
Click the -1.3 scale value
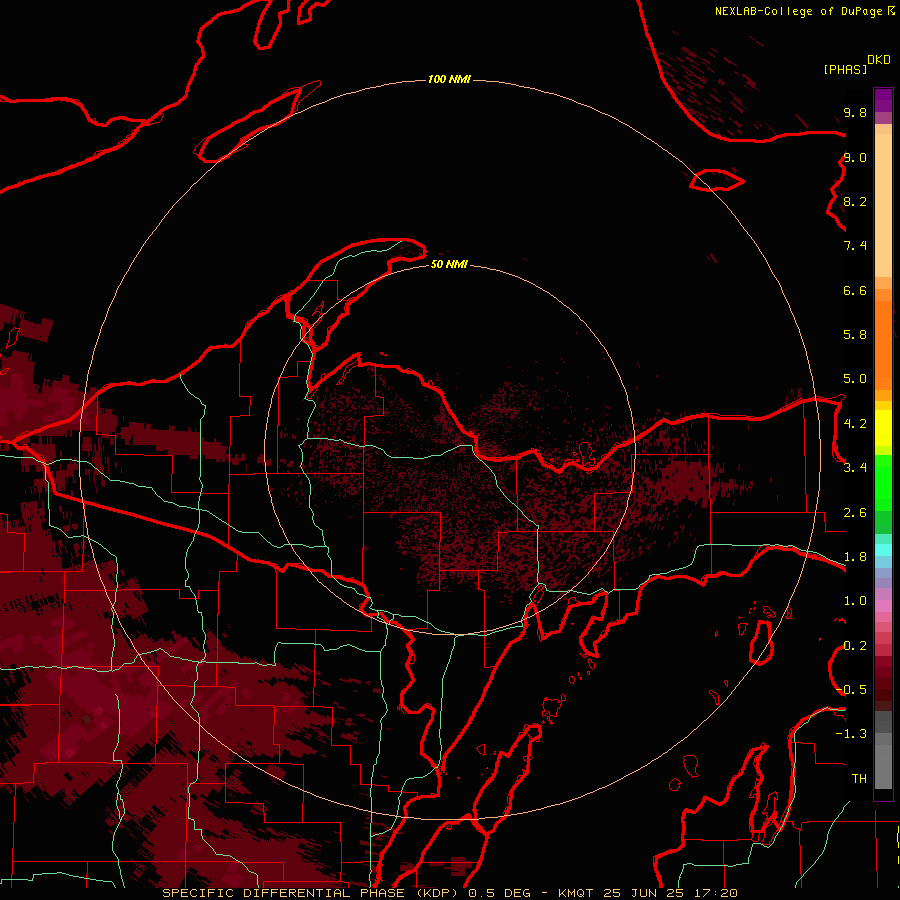[x=851, y=734]
